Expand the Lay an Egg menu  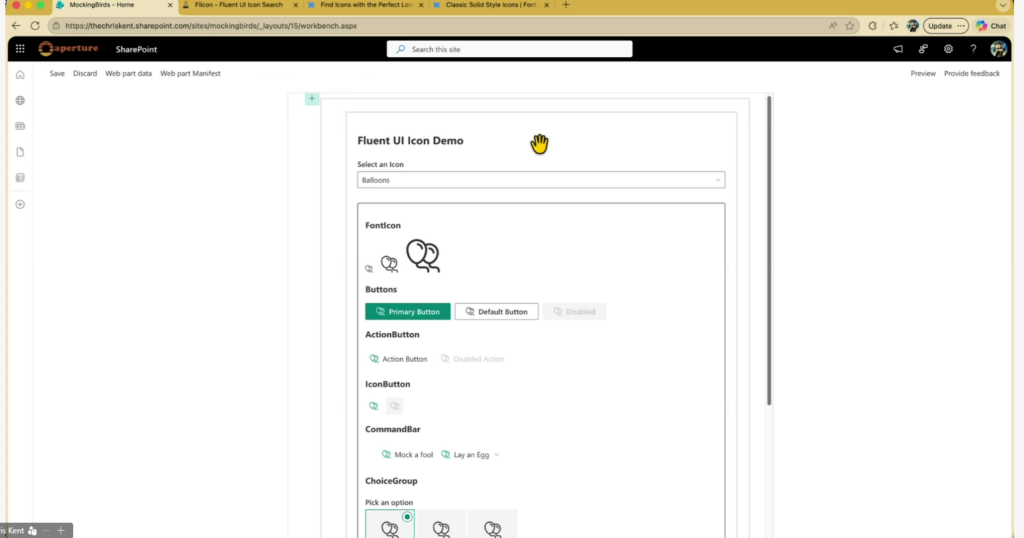470,455
